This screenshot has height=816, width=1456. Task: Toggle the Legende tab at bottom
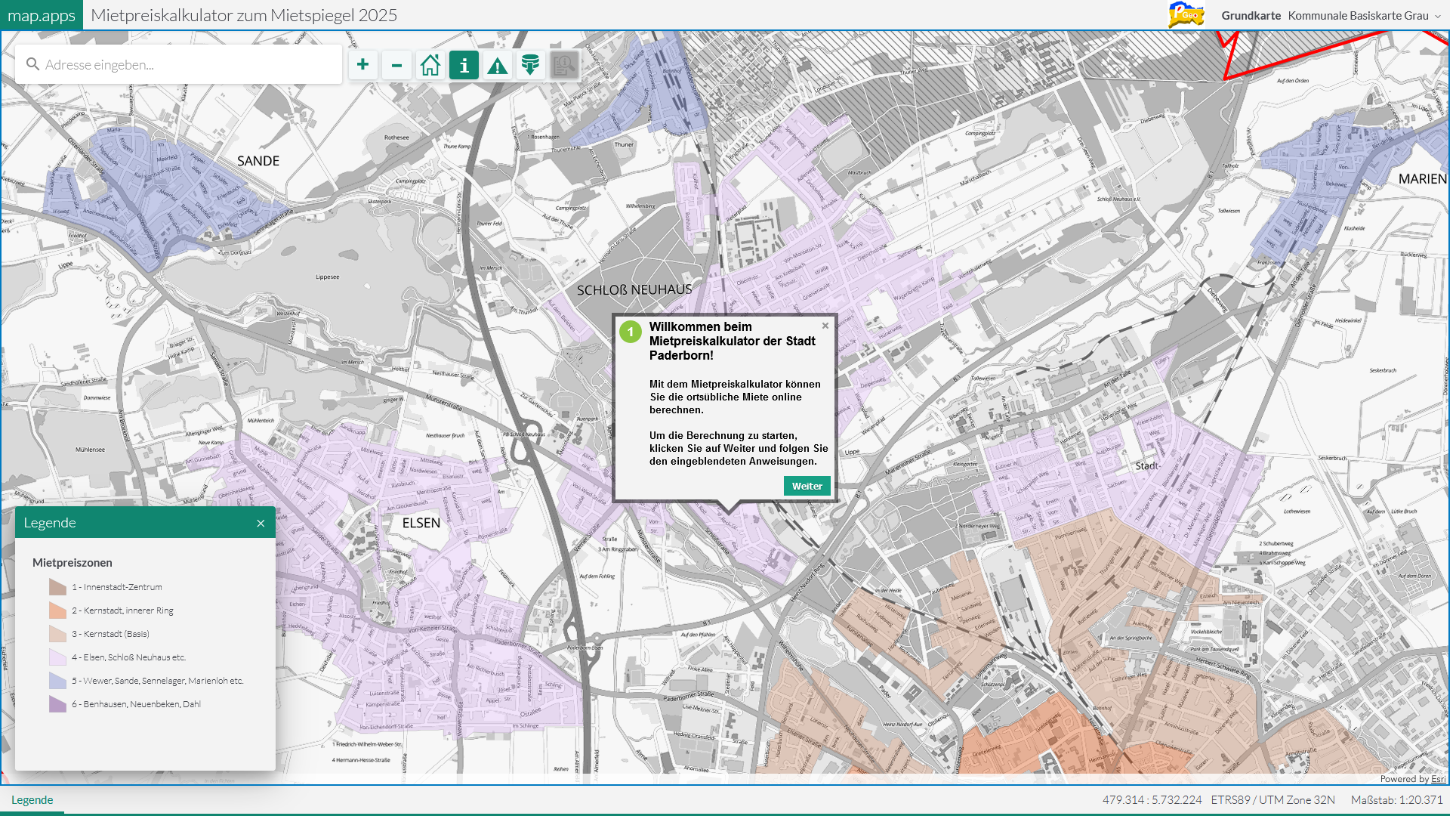[x=32, y=799]
